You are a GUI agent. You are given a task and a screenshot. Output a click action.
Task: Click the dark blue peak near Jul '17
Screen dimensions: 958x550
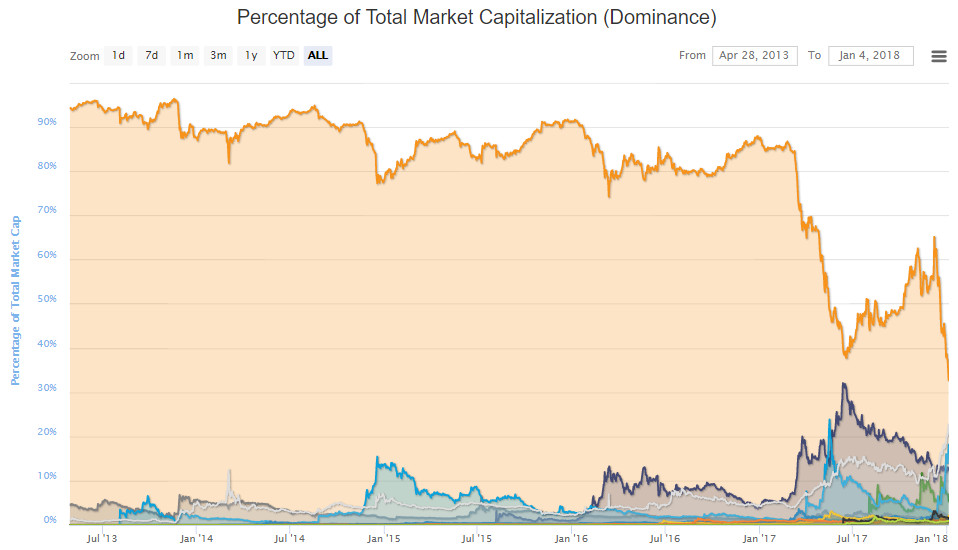coord(844,384)
